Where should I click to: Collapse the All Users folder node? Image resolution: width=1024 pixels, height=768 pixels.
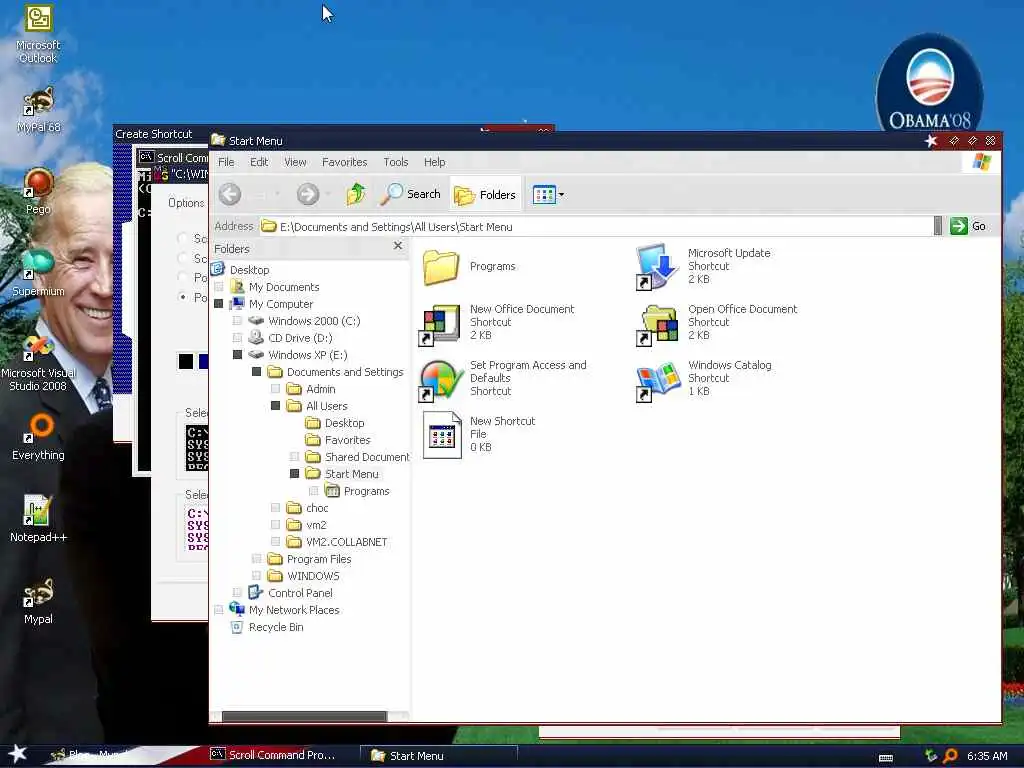(276, 406)
